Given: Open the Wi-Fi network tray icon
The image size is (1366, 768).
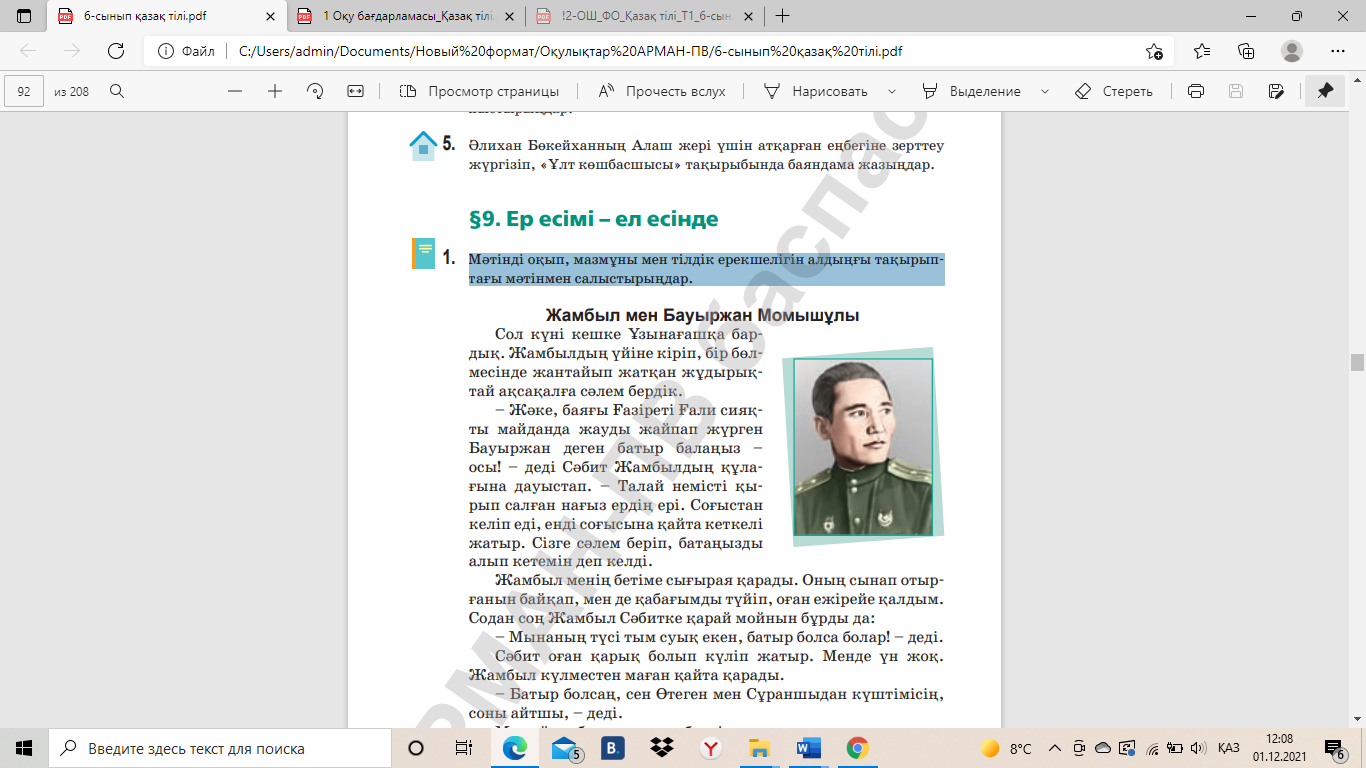Looking at the screenshot, I should point(1152,748).
